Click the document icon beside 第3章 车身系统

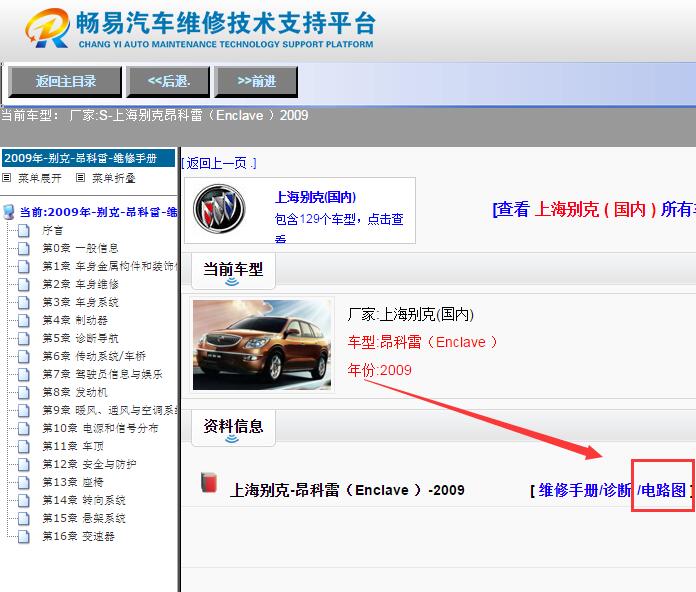pos(24,302)
